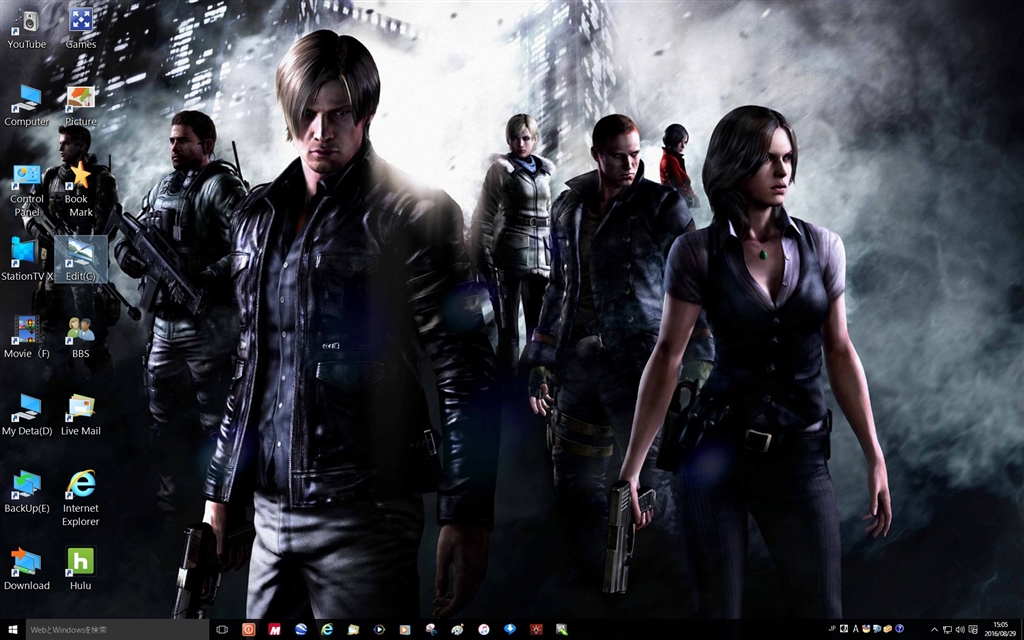Launch iTunes from the taskbar
This screenshot has height=640, width=1024.
click(483, 630)
